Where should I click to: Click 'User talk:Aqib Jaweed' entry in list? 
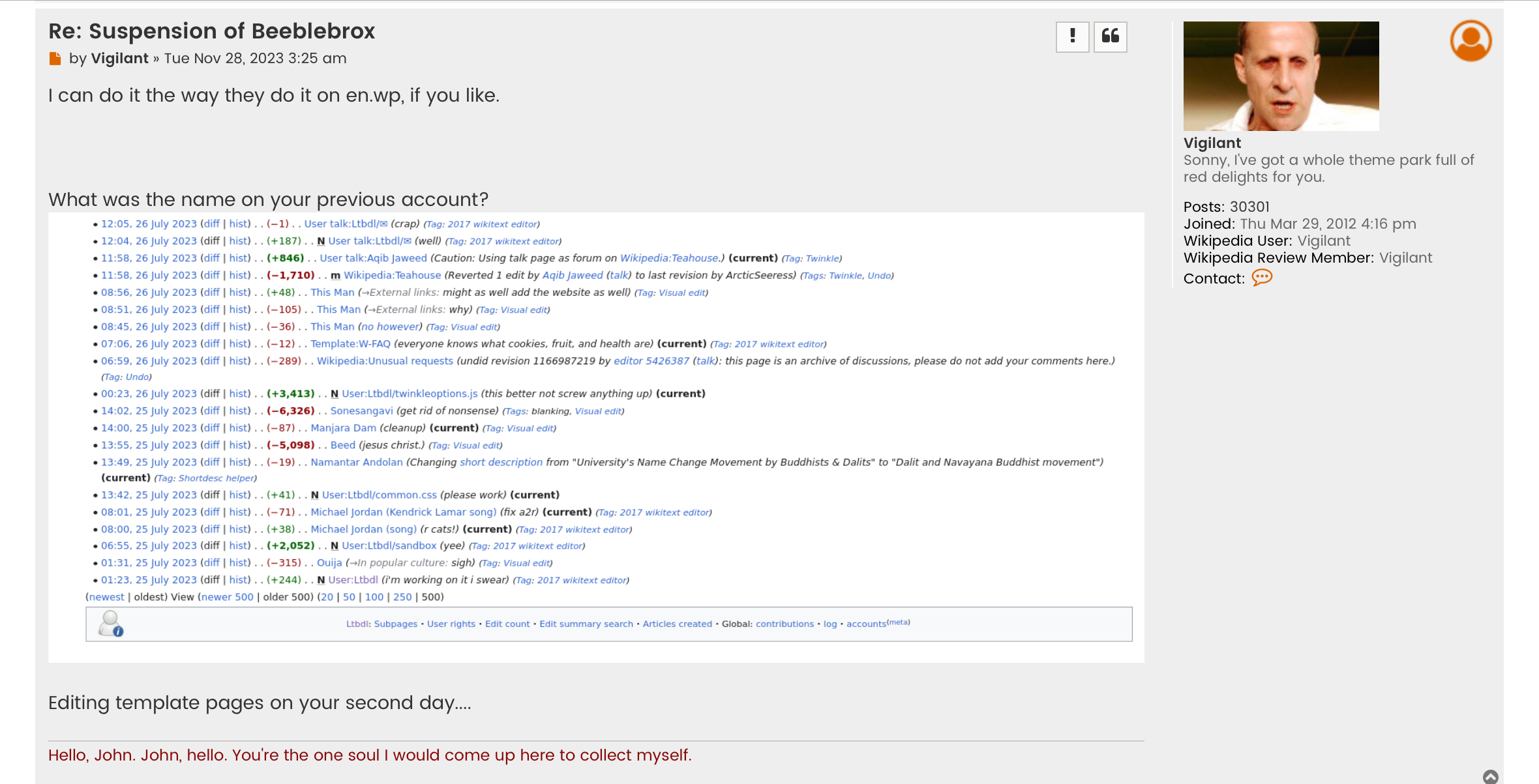coord(374,259)
